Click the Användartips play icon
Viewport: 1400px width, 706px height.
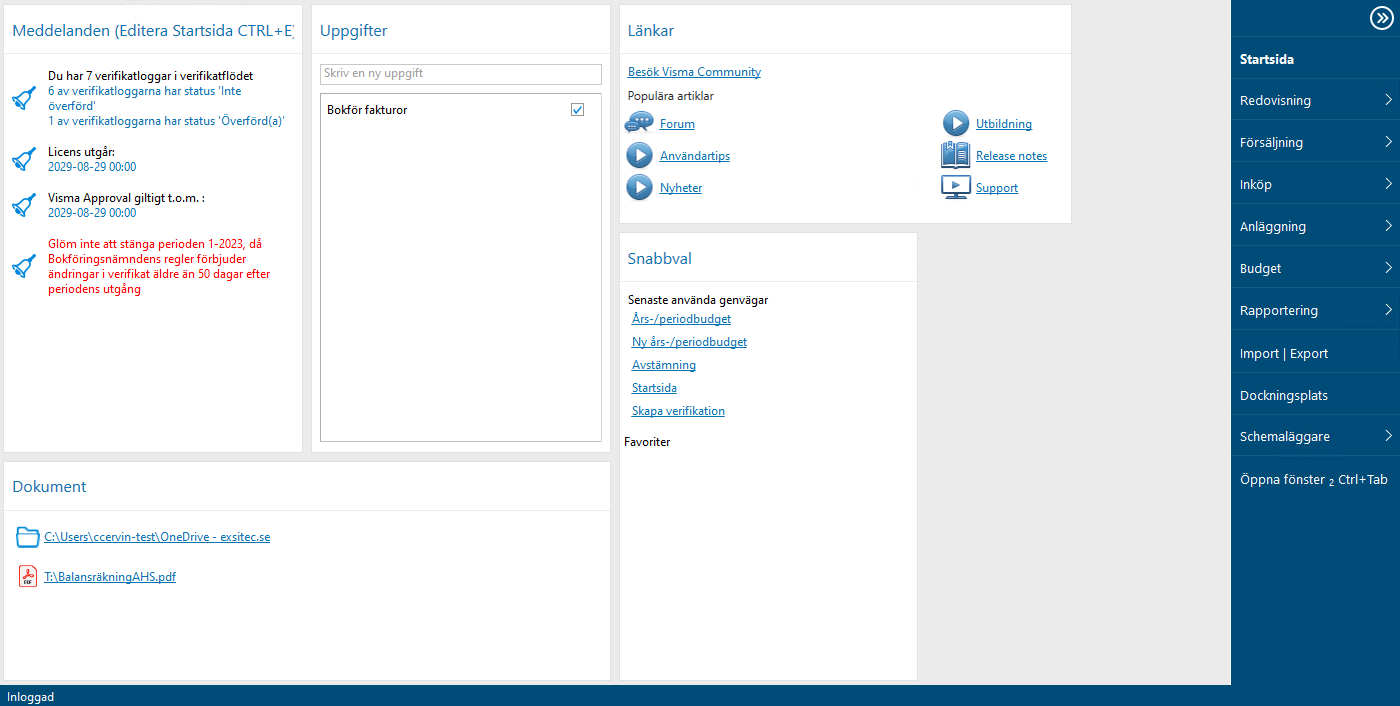(x=639, y=156)
